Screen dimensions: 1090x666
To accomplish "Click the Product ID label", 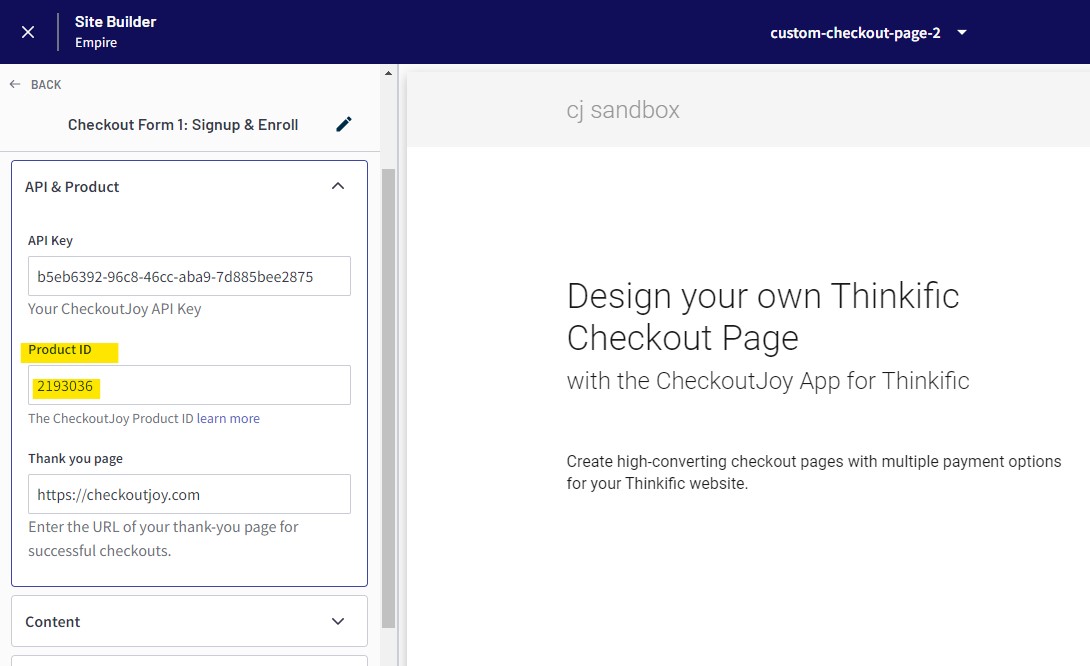I will point(60,350).
